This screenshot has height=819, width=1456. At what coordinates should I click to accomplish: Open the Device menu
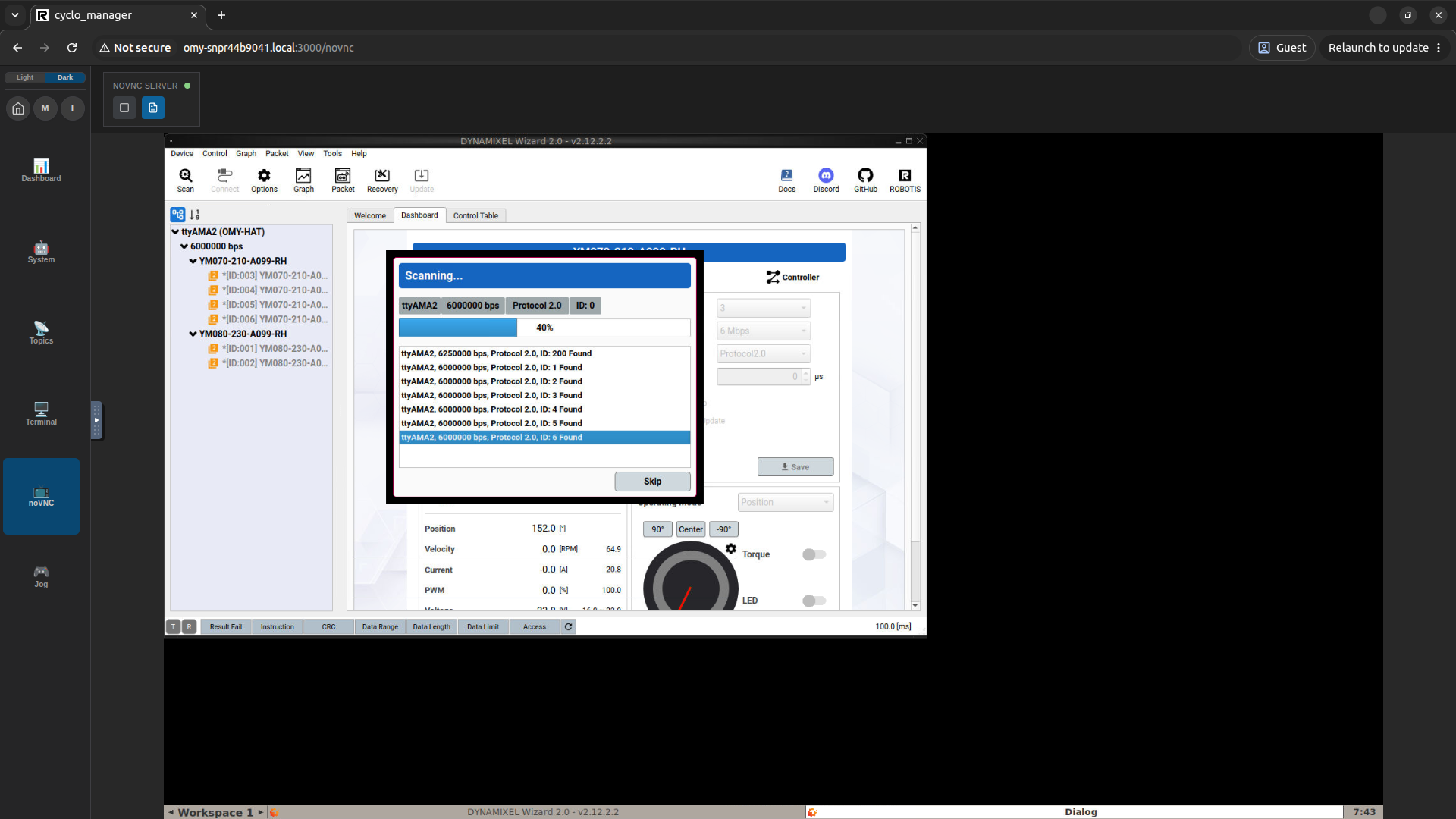[x=182, y=153]
